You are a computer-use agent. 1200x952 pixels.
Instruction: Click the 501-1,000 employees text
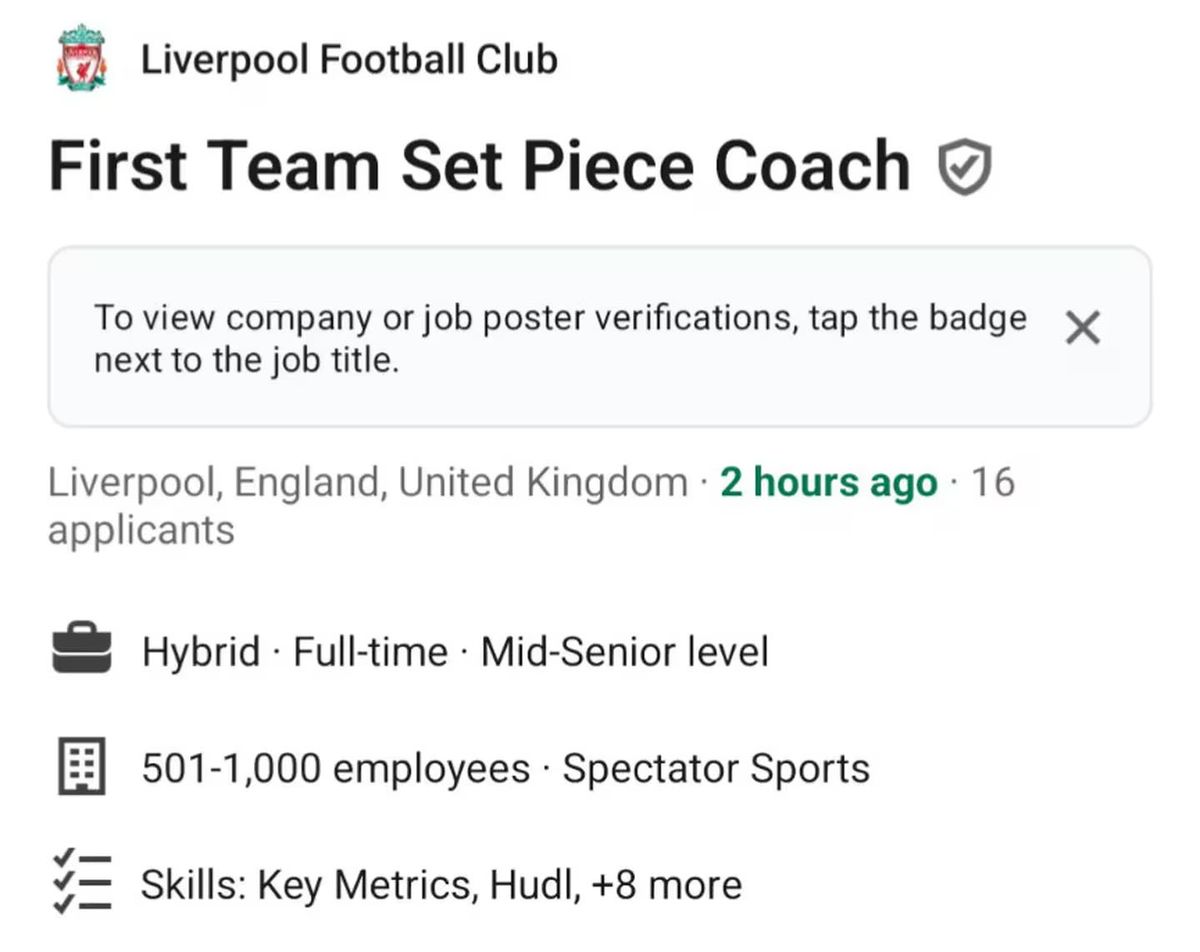tap(335, 769)
